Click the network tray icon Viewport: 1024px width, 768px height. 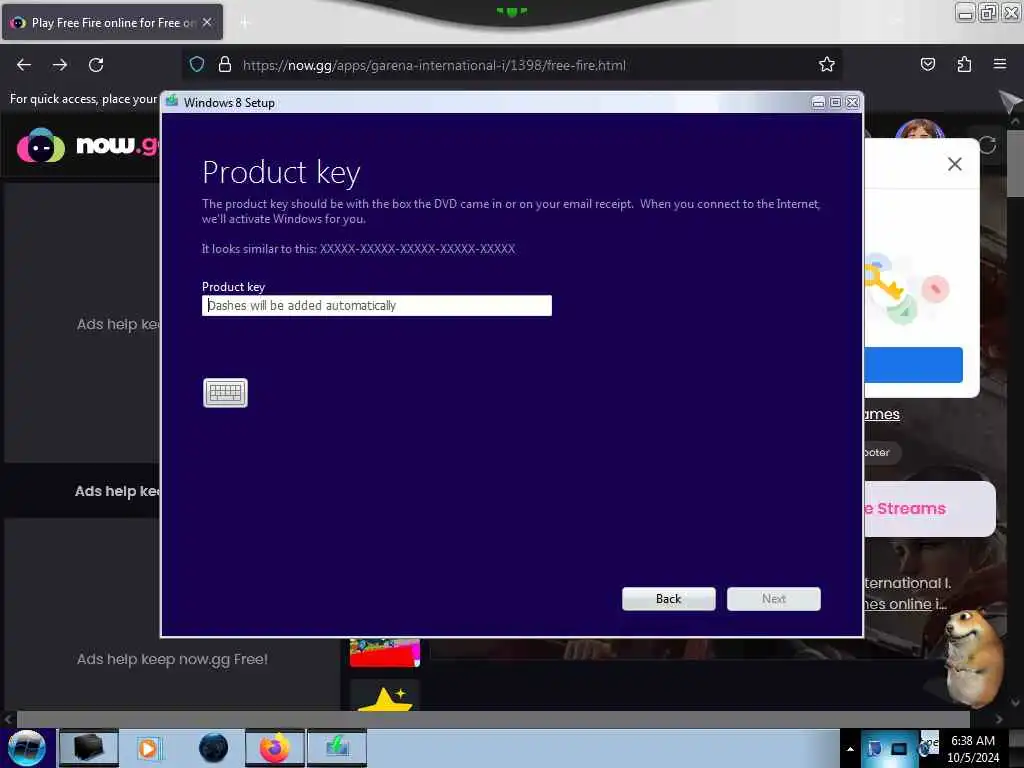(x=899, y=749)
